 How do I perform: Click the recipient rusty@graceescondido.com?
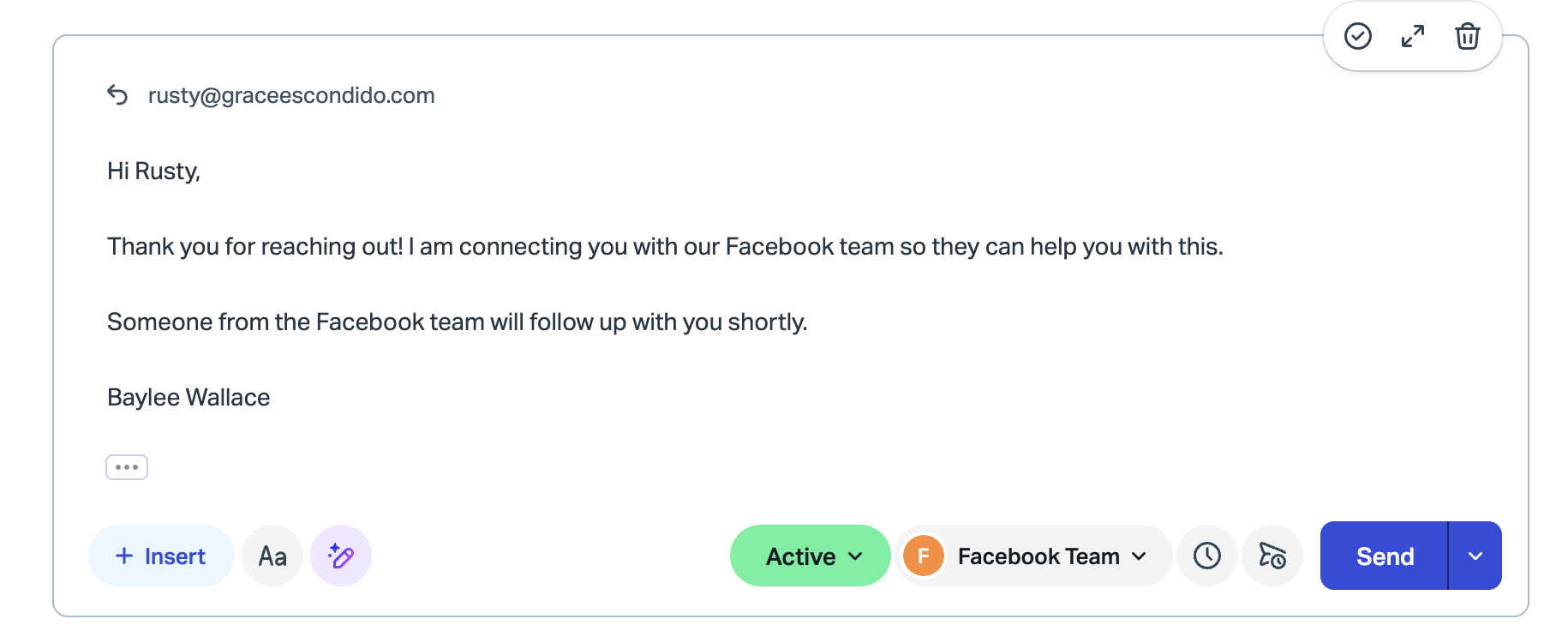[291, 95]
